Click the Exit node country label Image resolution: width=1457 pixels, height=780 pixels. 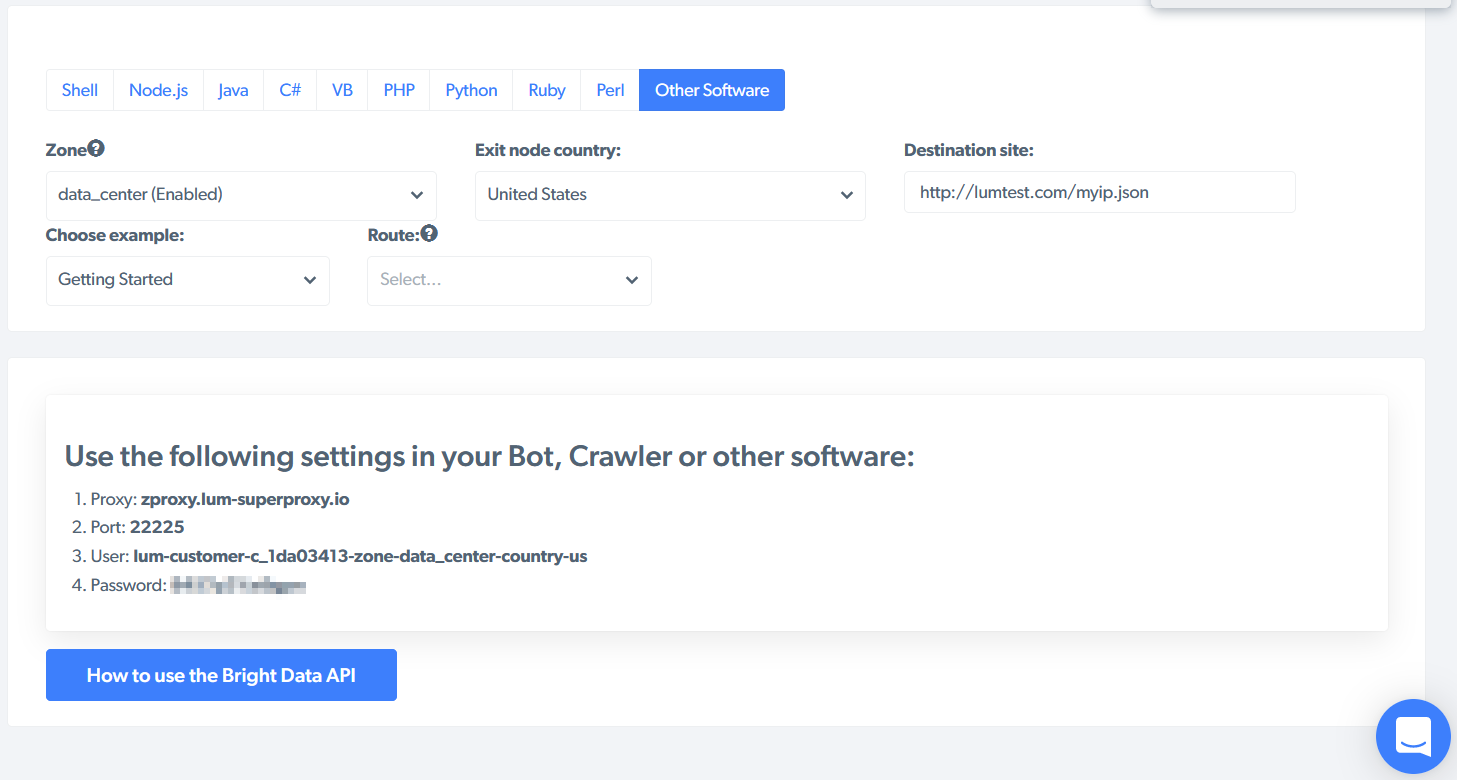pyautogui.click(x=548, y=150)
